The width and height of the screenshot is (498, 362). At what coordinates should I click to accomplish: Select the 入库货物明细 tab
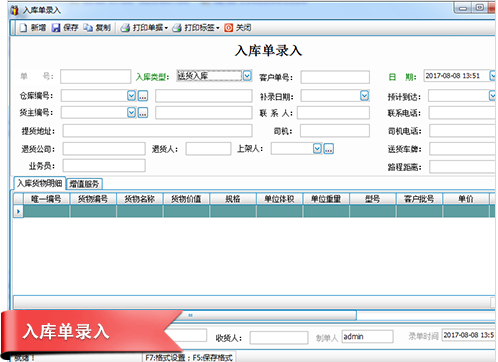pyautogui.click(x=40, y=183)
